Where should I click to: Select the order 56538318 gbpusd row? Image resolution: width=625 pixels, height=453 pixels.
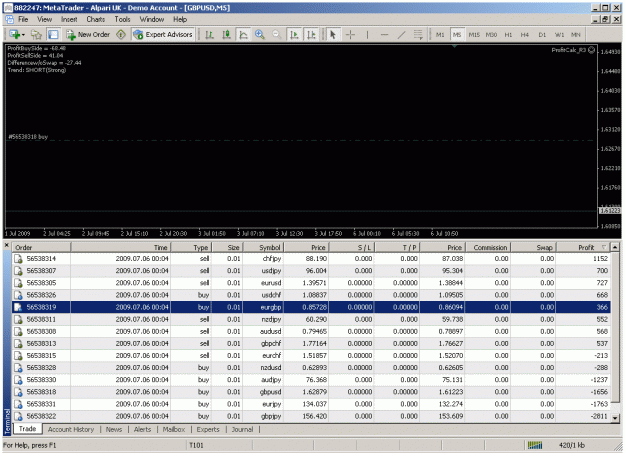pos(311,392)
